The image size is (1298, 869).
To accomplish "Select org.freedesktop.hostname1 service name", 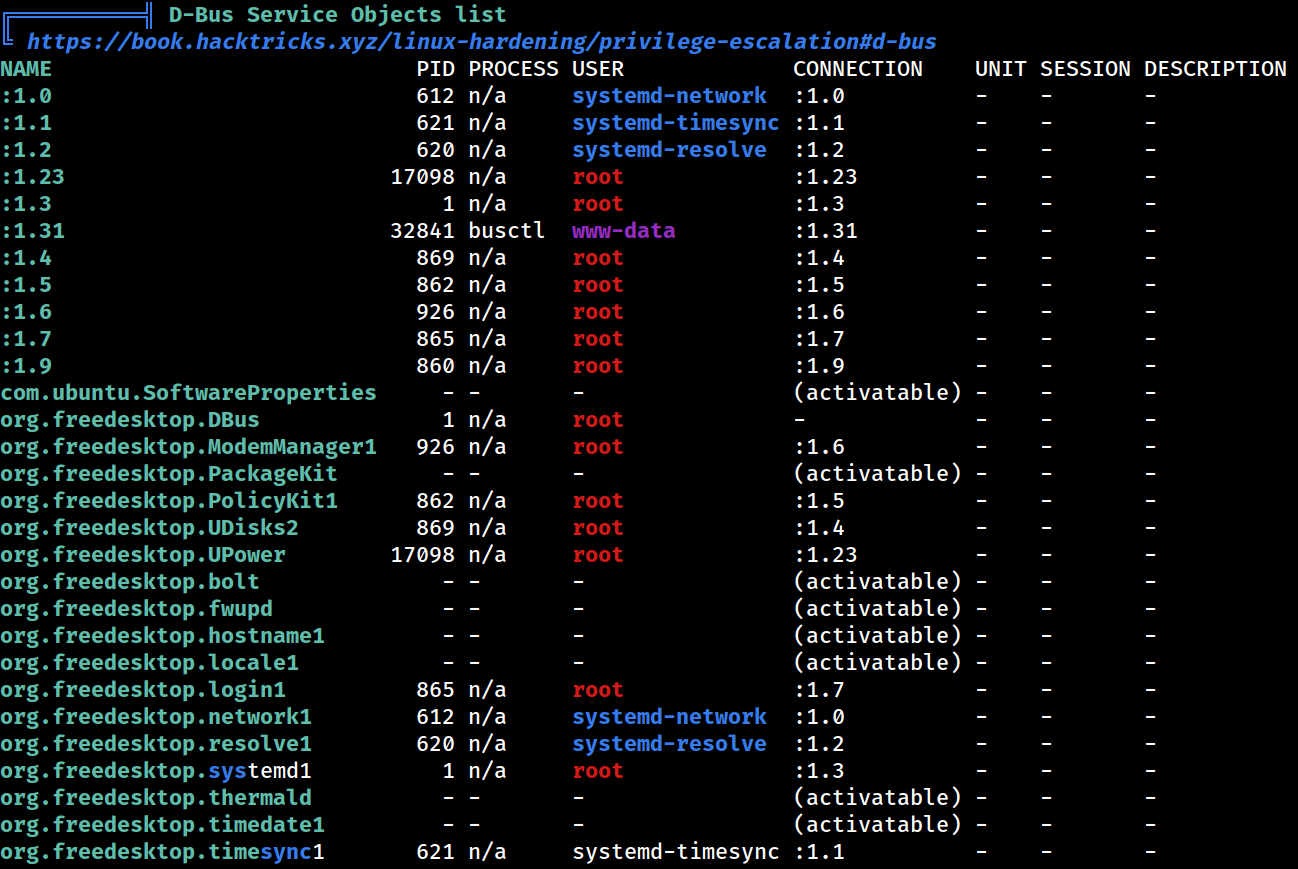I will pyautogui.click(x=162, y=636).
